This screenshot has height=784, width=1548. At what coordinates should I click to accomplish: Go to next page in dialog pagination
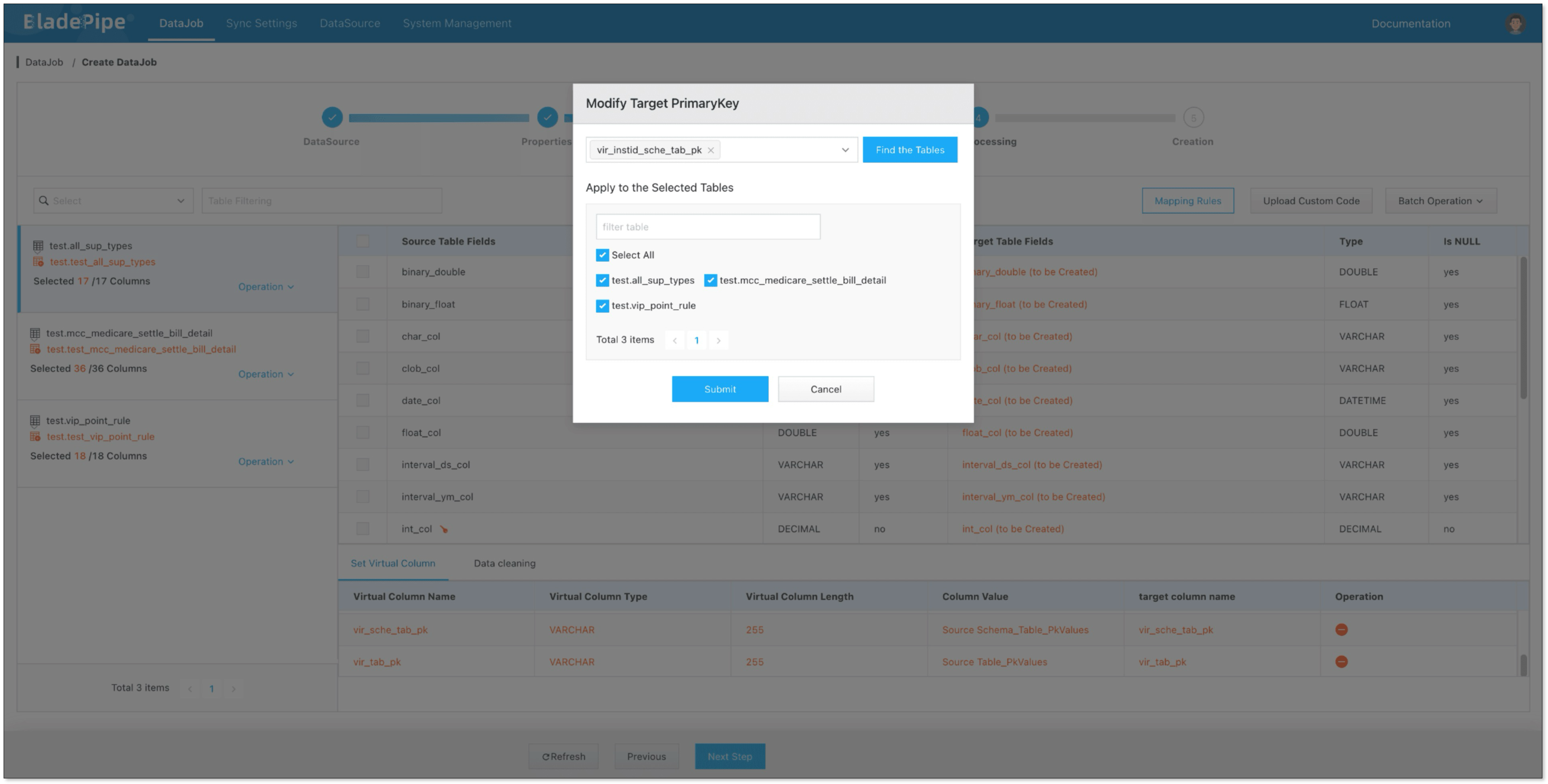click(x=718, y=340)
